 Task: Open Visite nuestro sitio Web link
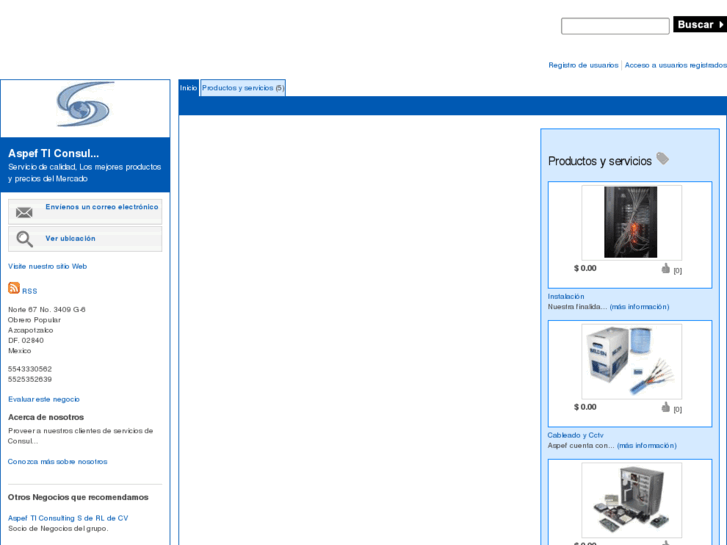click(x=47, y=266)
